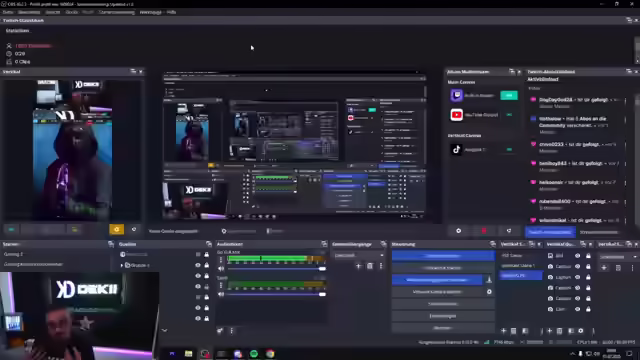Mute the first audio mixer channel speaker
The width and height of the screenshot is (640, 360).
221,269
